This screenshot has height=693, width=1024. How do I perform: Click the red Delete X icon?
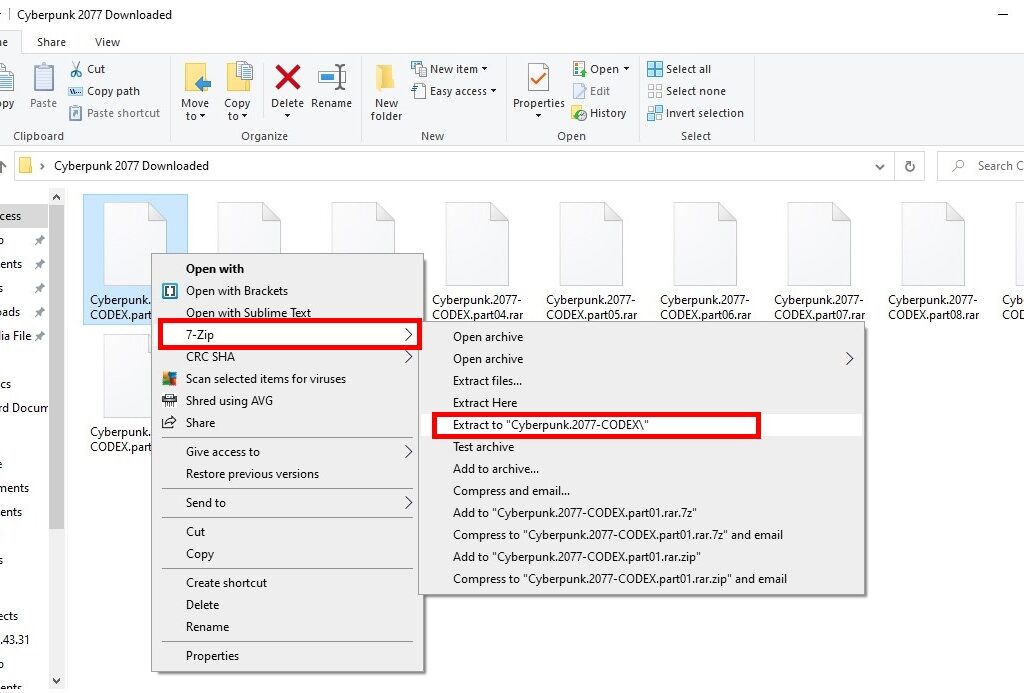(x=287, y=77)
